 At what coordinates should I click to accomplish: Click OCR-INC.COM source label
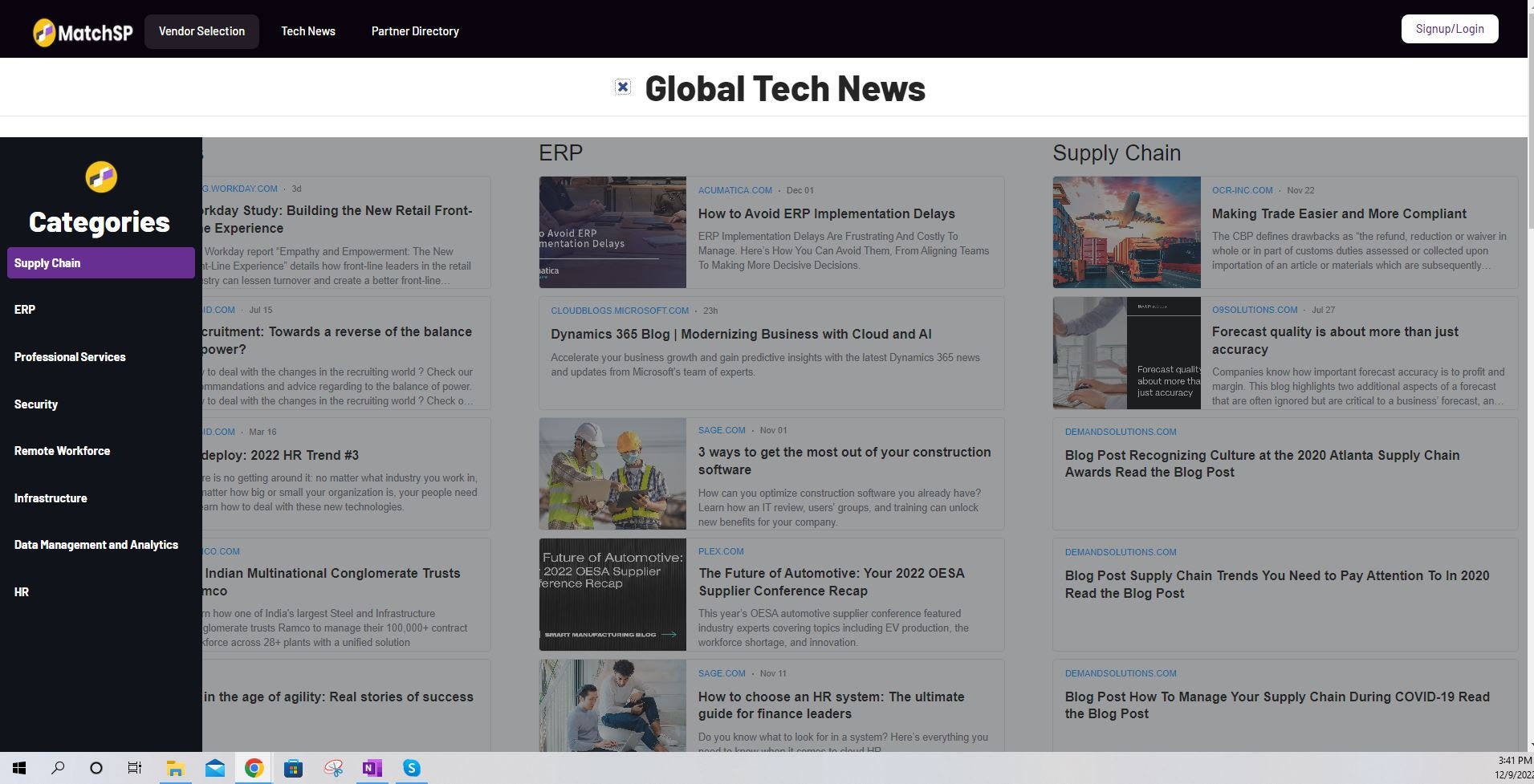(x=1242, y=190)
